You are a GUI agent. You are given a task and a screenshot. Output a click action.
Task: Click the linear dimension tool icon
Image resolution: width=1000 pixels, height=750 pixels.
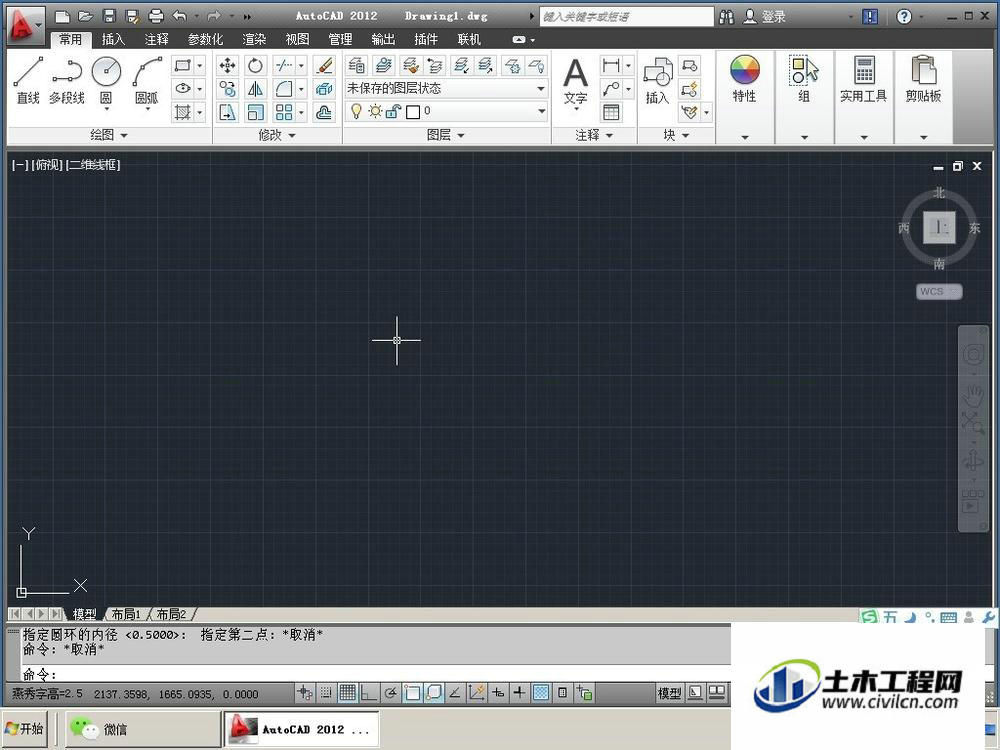tap(611, 65)
